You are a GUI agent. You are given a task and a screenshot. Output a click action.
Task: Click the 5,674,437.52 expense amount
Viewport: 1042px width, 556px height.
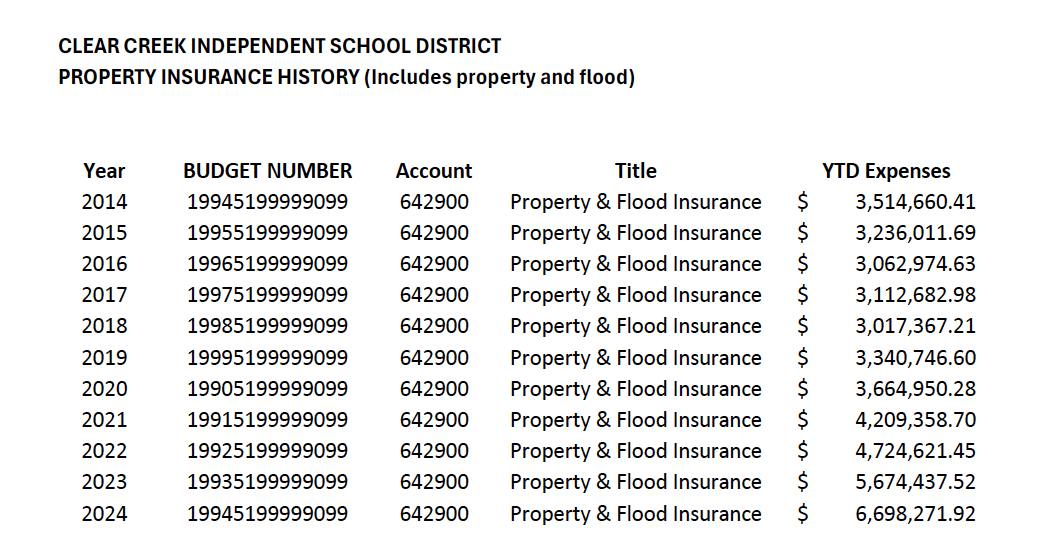coord(915,482)
